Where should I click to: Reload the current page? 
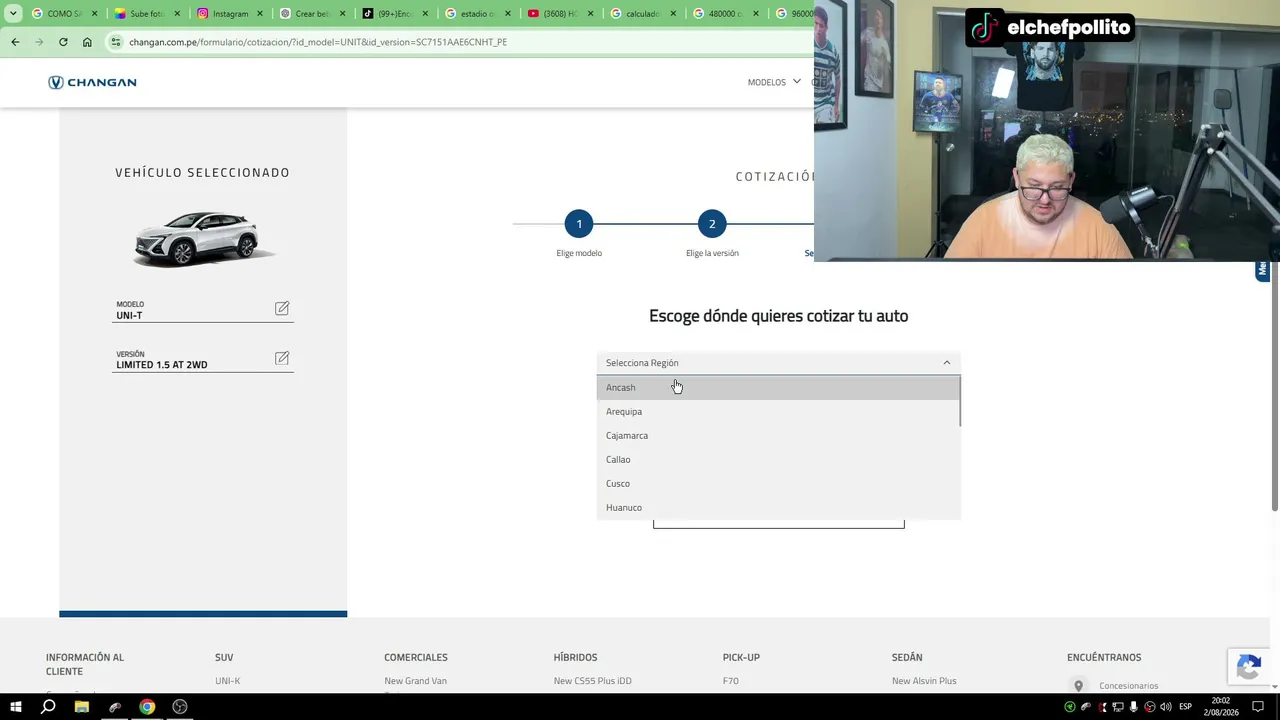coord(63,42)
